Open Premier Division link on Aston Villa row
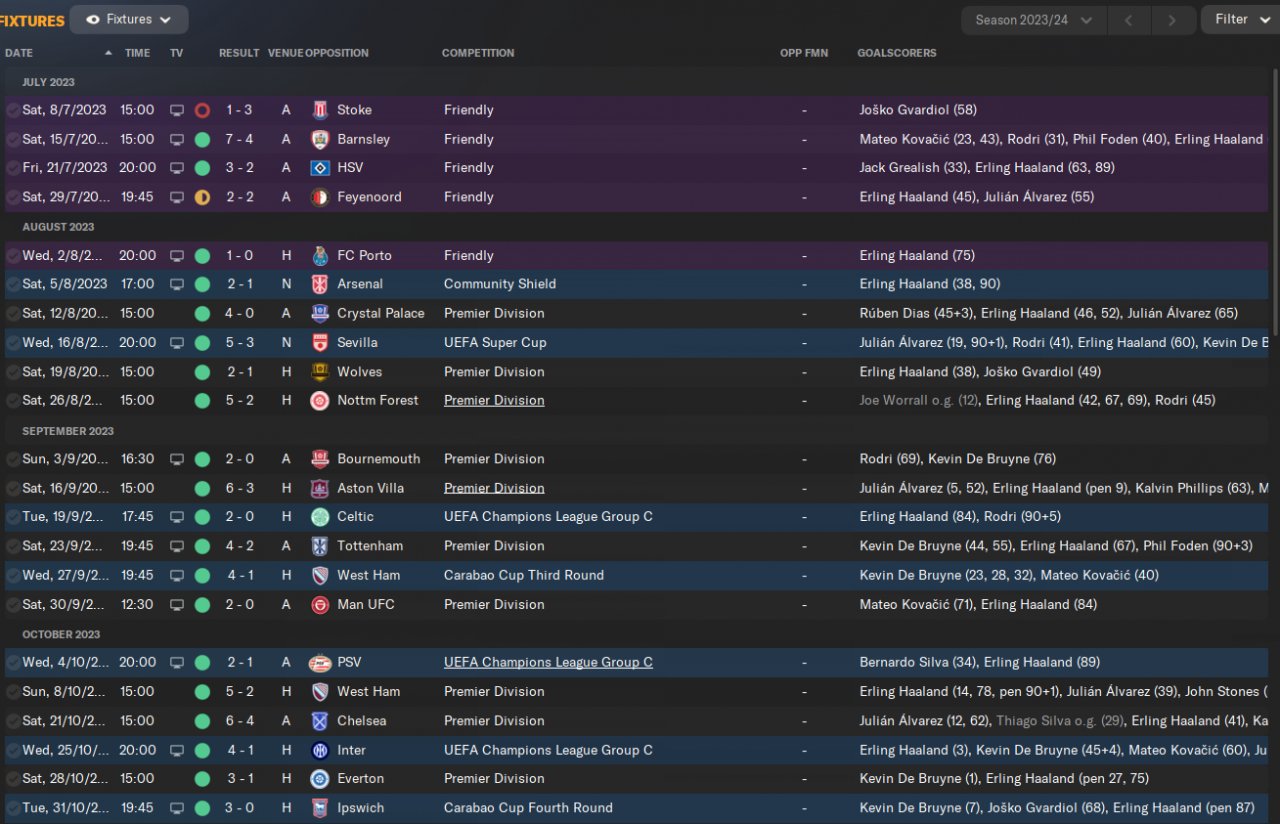The image size is (1280, 824). 494,488
